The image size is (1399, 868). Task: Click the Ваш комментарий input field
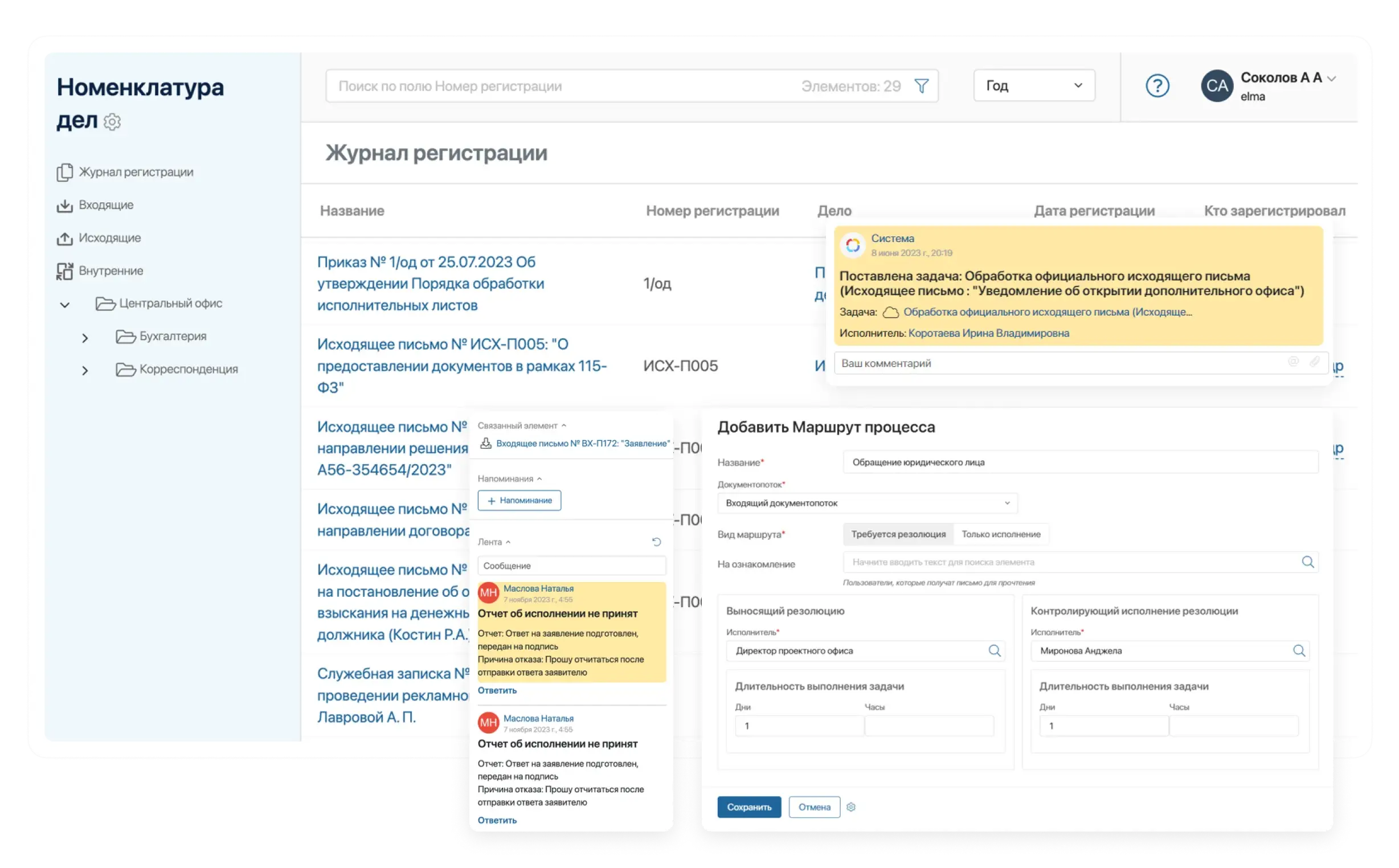pyautogui.click(x=1056, y=363)
